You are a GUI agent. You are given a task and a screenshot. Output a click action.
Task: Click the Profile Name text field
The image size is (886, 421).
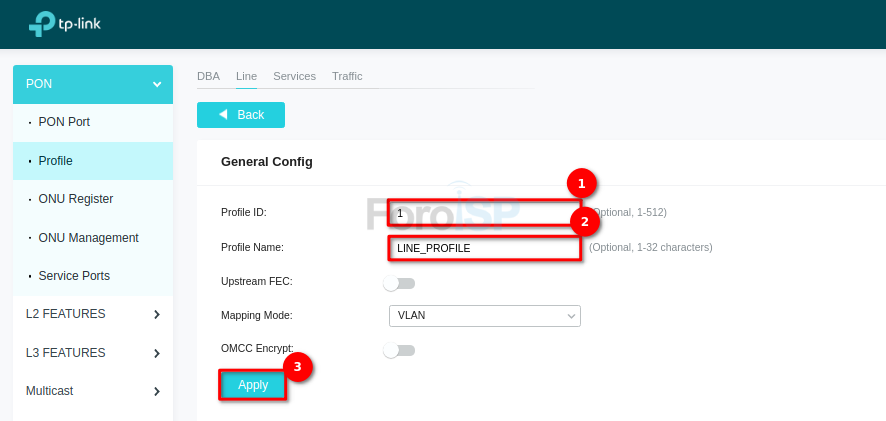coord(484,247)
